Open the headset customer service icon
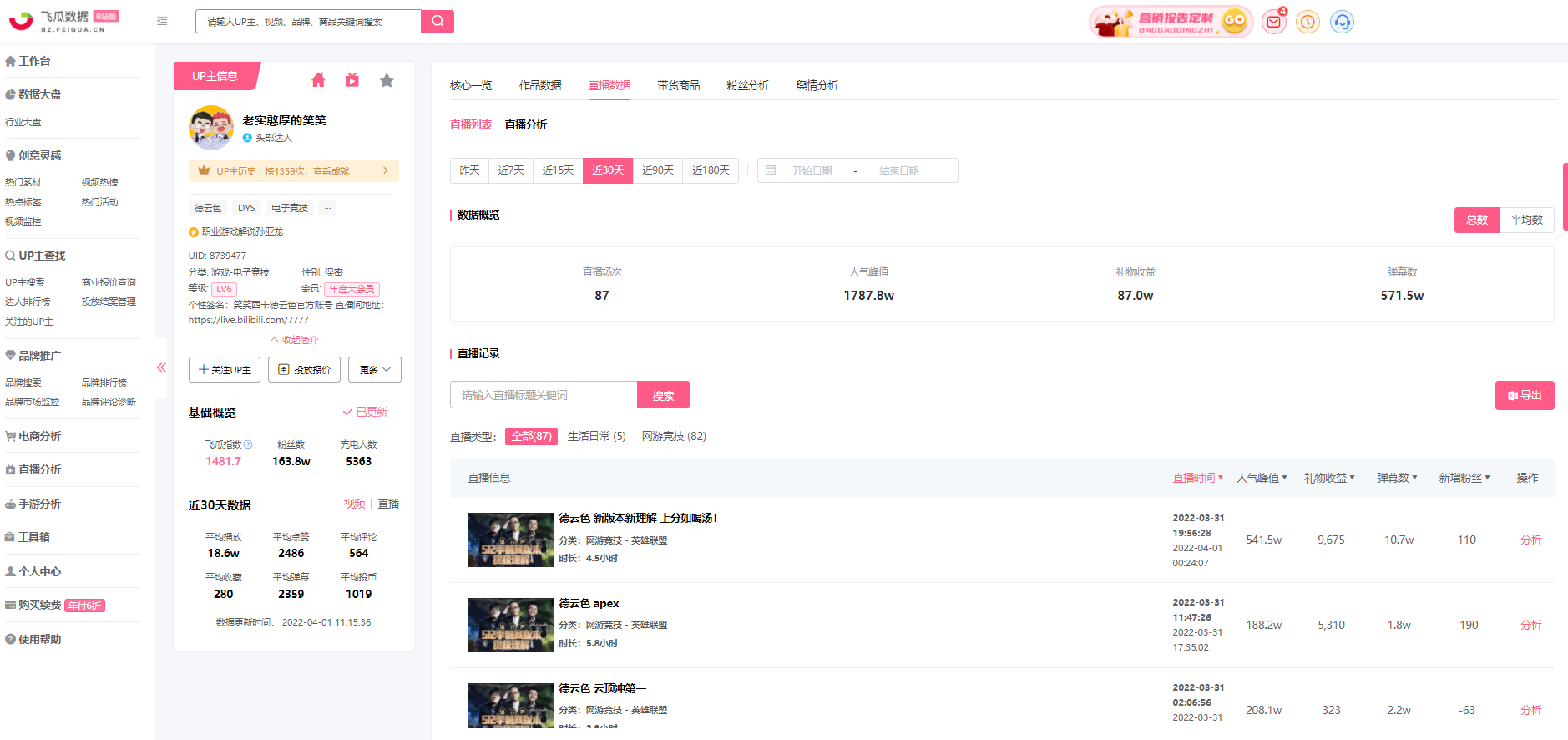The image size is (1568, 740). (1342, 22)
